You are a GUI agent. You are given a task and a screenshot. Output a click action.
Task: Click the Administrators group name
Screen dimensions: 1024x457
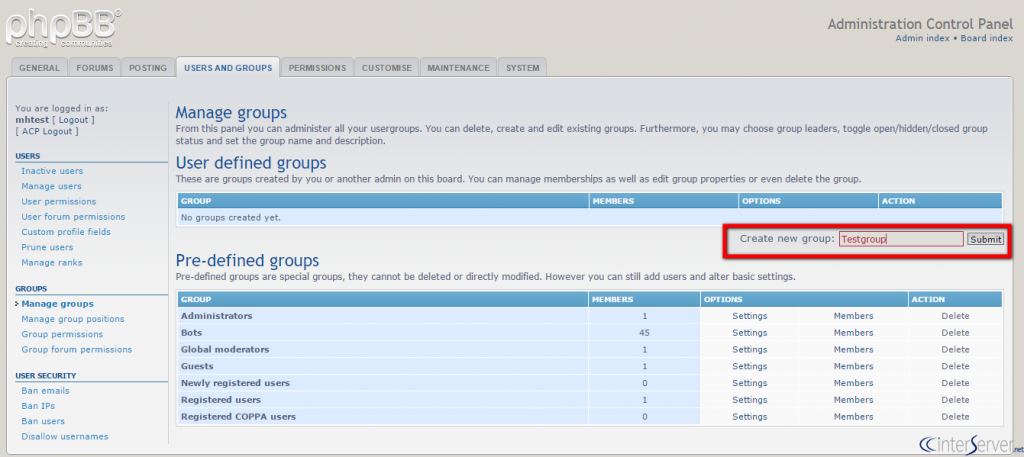click(x=216, y=316)
